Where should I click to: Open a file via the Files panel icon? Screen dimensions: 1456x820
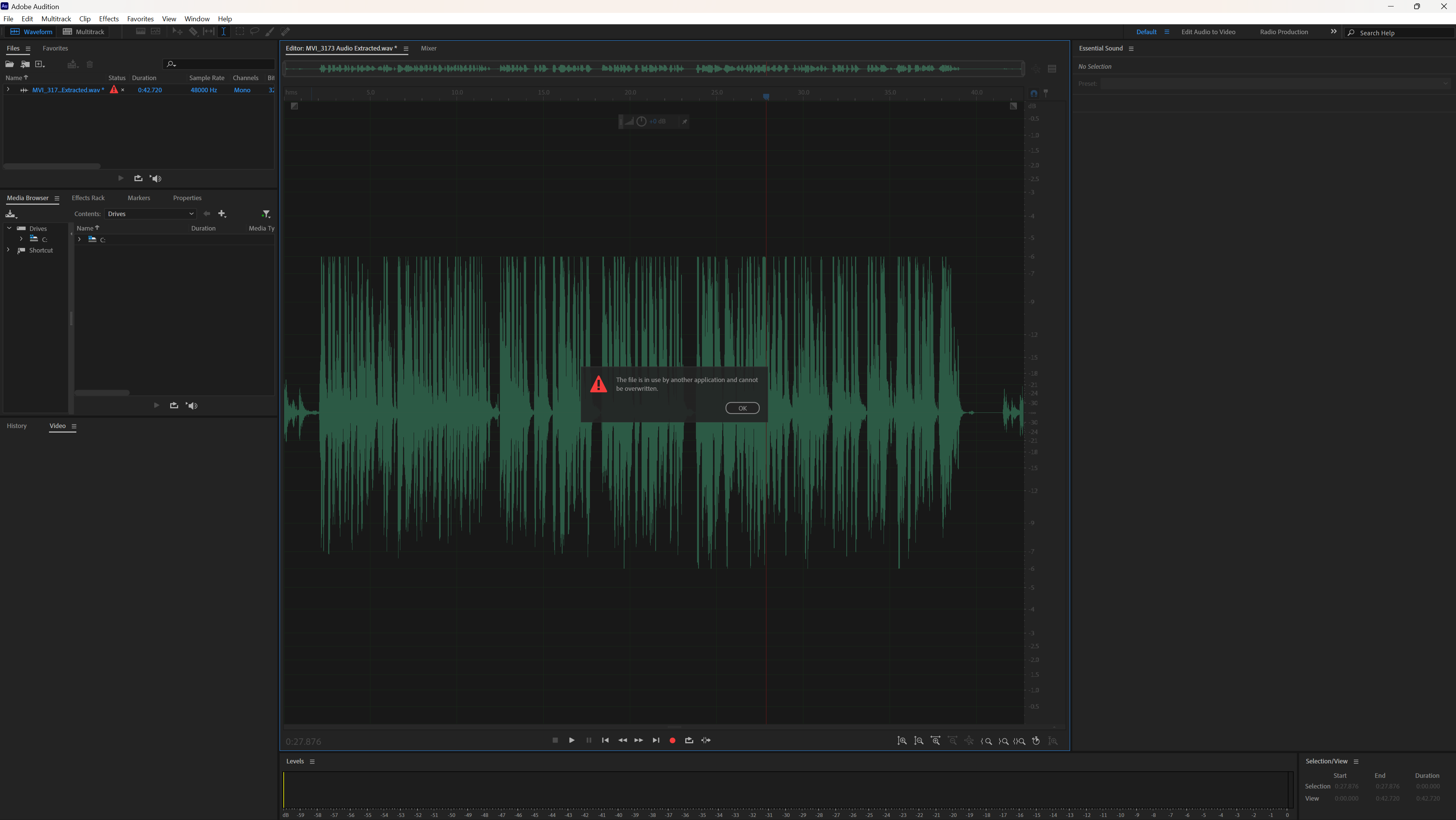tap(9, 64)
